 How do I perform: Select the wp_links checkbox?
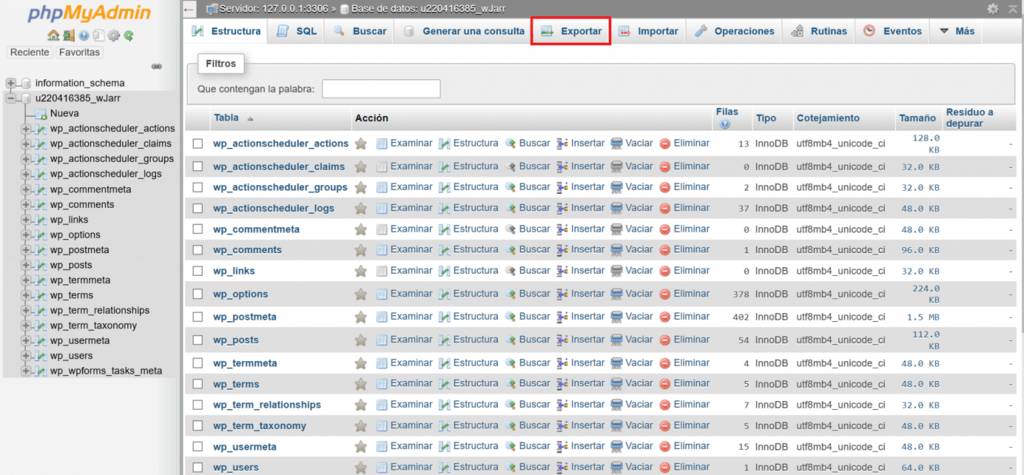tap(198, 270)
